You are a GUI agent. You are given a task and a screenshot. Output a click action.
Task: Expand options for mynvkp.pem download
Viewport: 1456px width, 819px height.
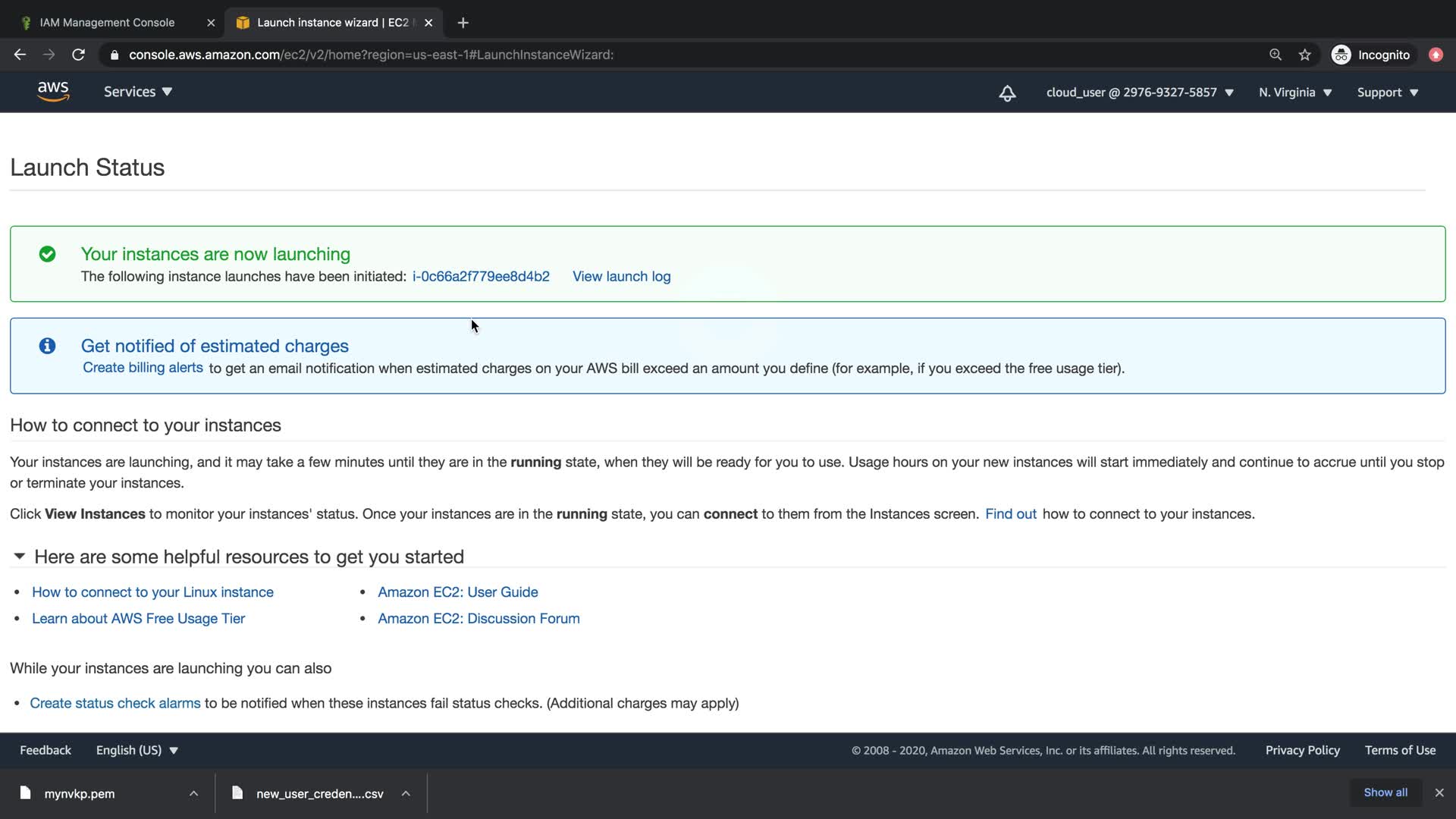click(x=193, y=793)
